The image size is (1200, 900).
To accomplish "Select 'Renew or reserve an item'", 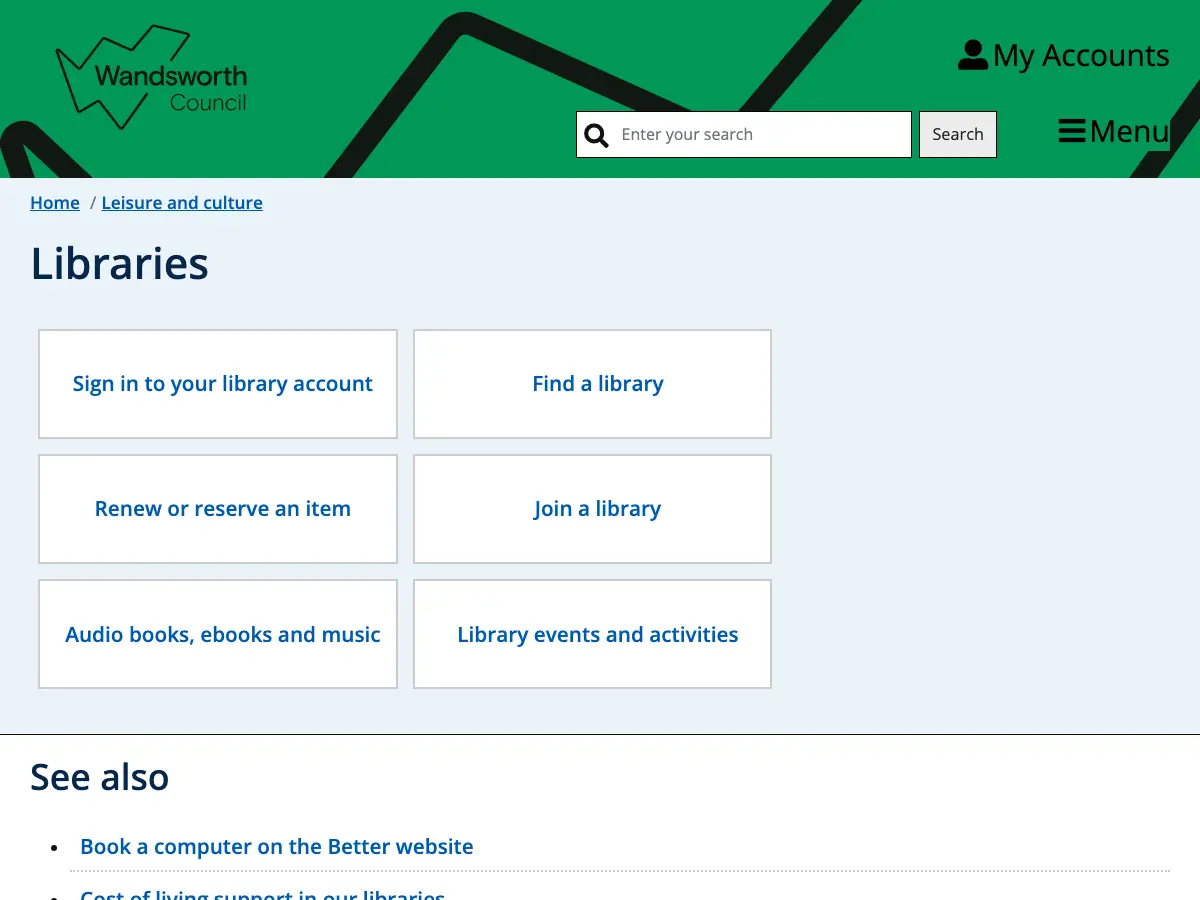I will coord(218,509).
